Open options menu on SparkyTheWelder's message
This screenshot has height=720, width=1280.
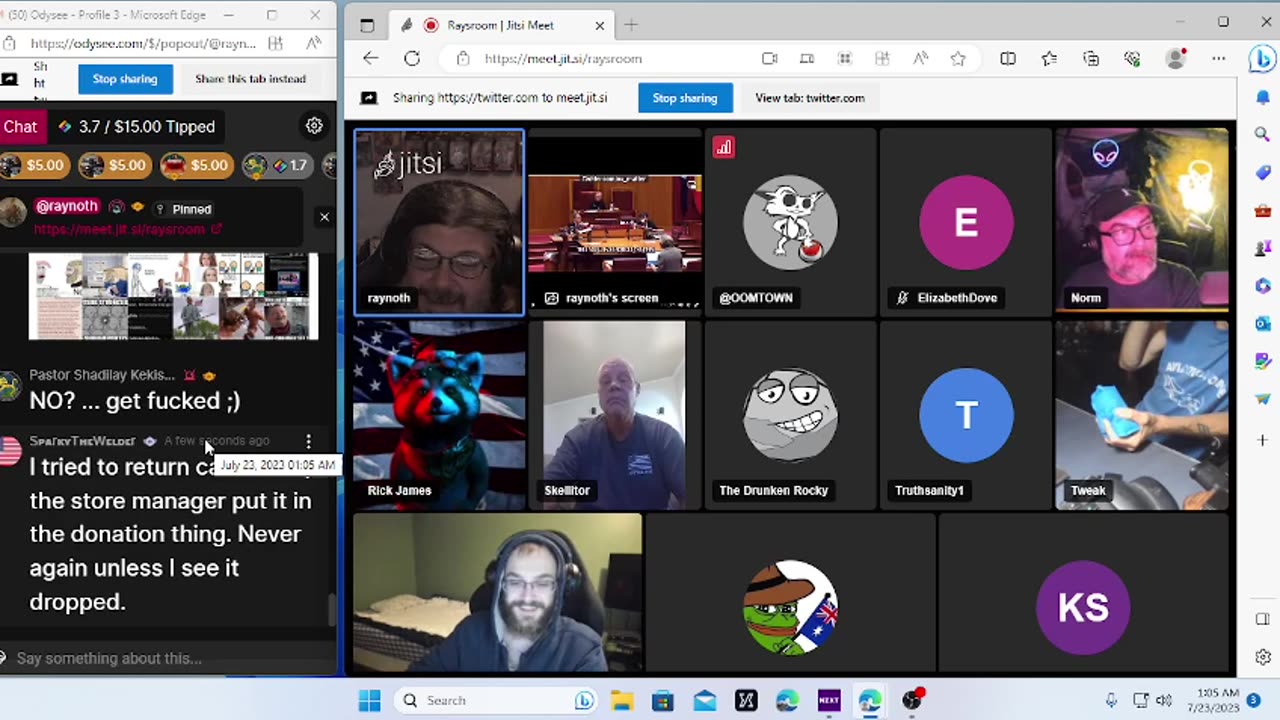308,441
